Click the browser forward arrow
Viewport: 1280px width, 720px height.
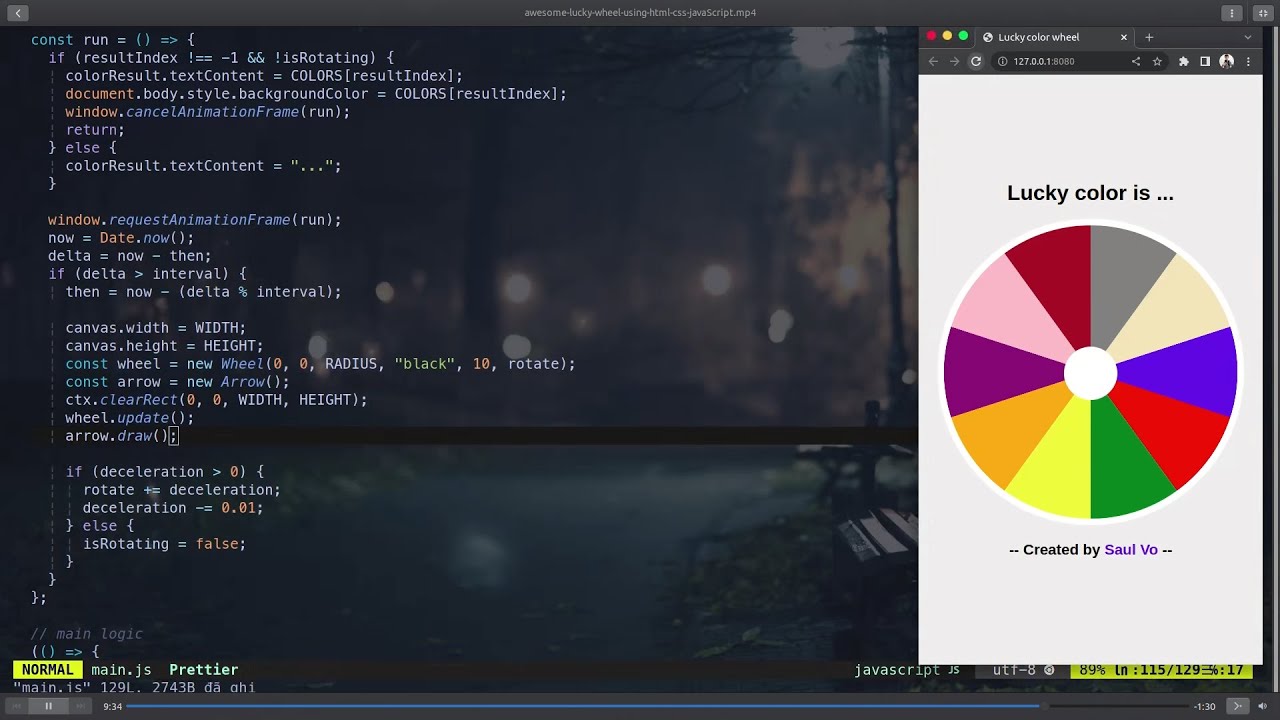coord(954,61)
